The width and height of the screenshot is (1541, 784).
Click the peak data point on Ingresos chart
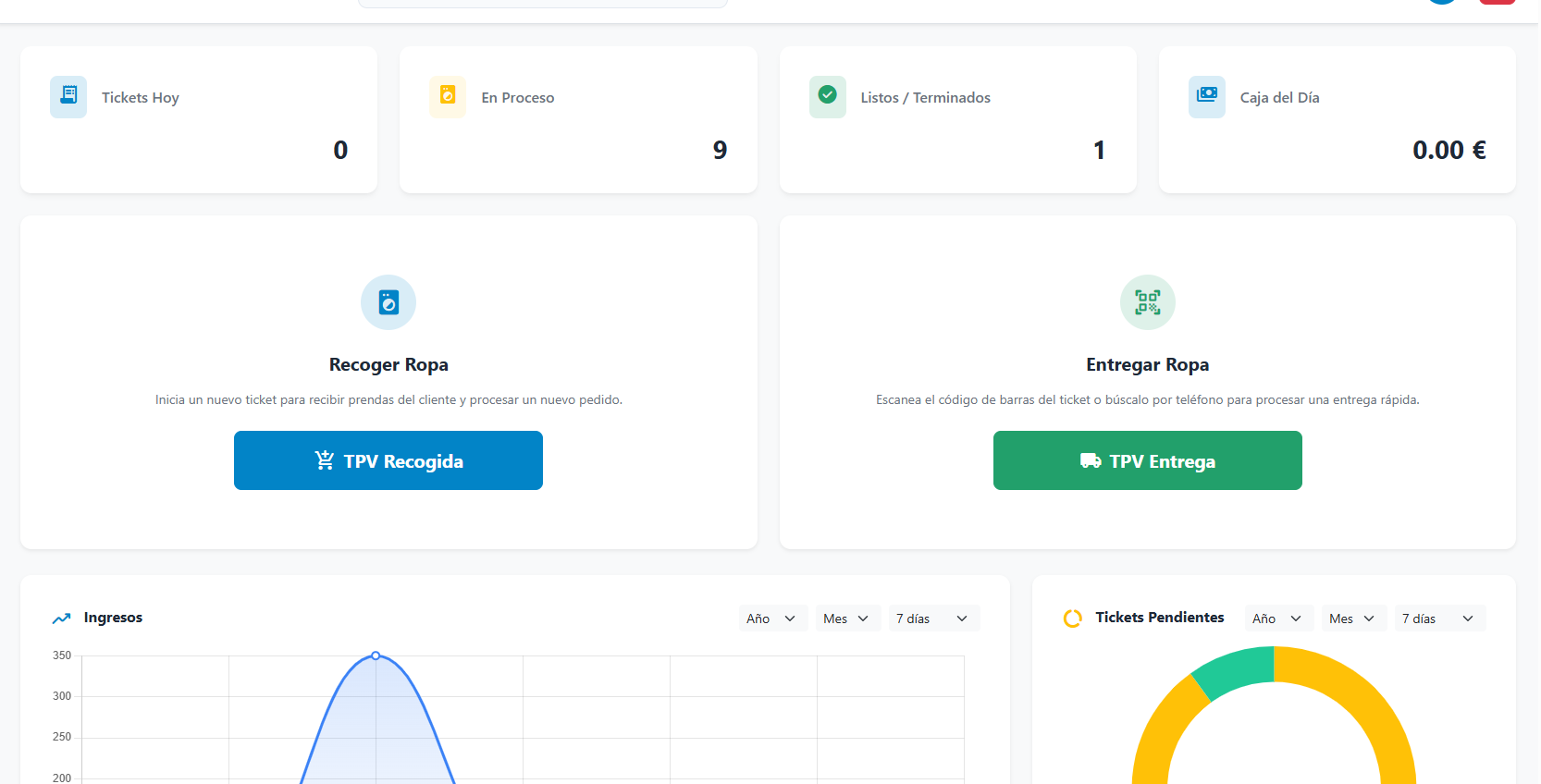coord(376,655)
